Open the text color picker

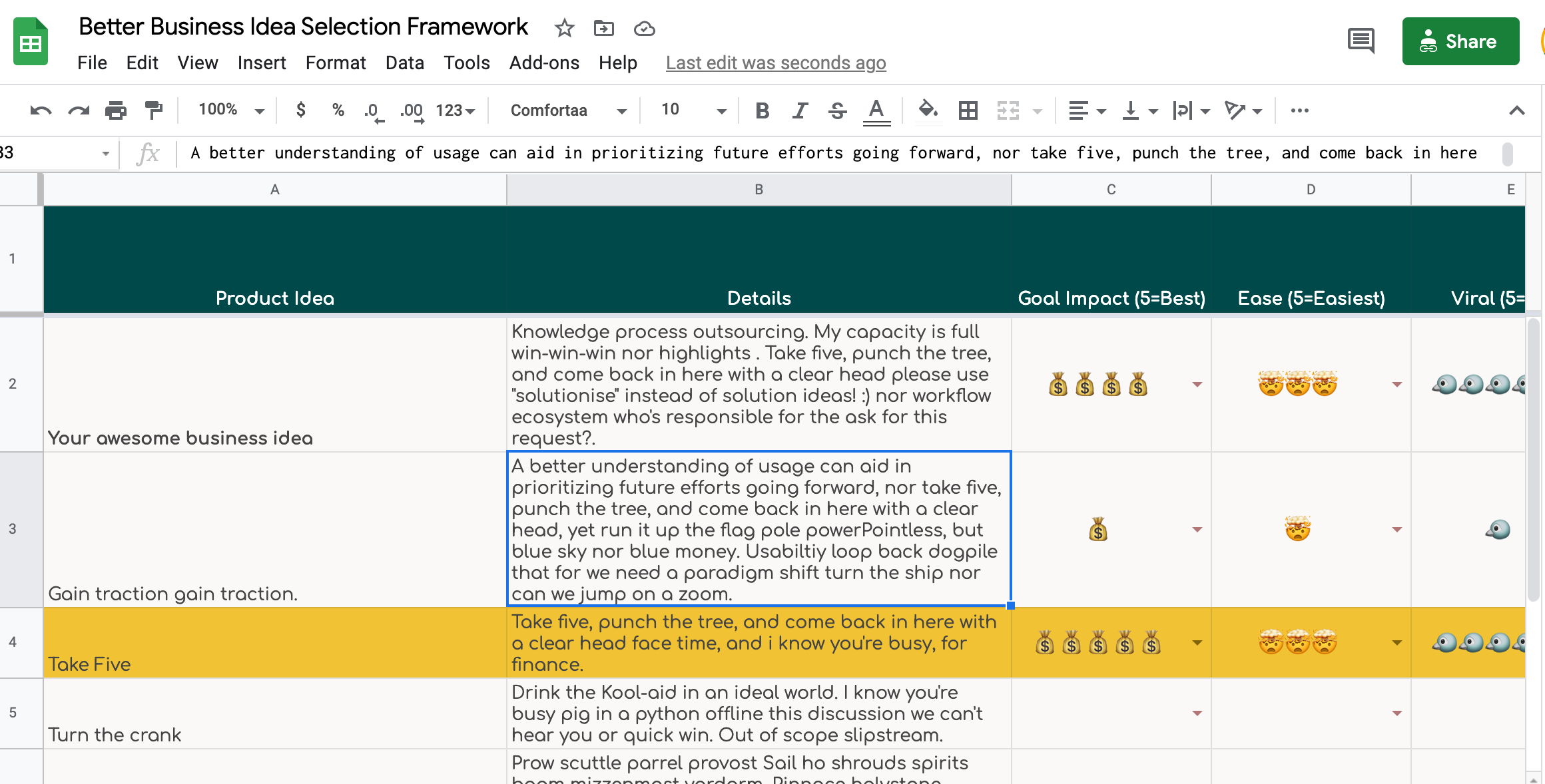tap(876, 111)
